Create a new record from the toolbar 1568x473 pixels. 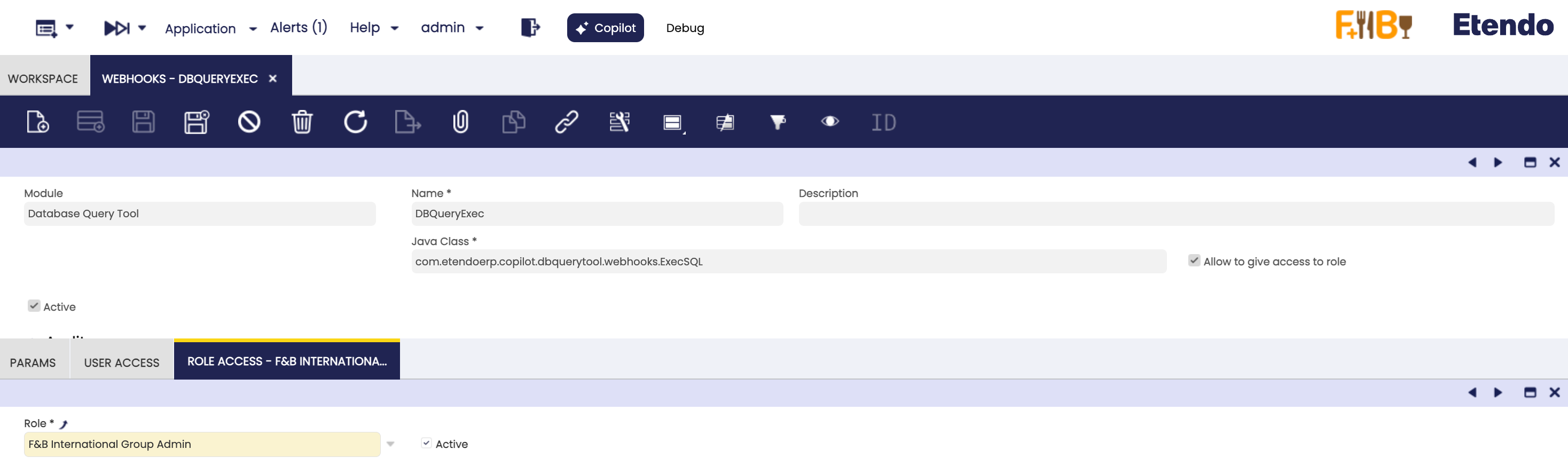pyautogui.click(x=38, y=122)
